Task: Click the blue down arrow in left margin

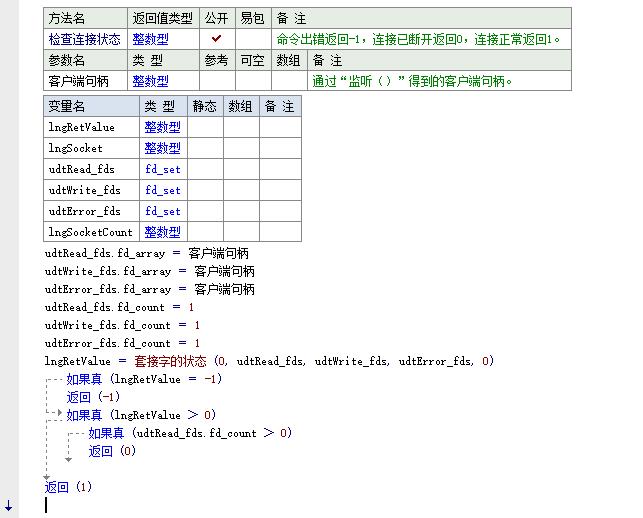Action: 9,505
